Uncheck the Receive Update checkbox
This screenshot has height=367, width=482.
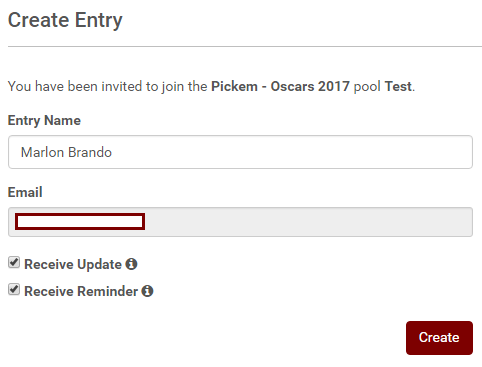[14, 263]
